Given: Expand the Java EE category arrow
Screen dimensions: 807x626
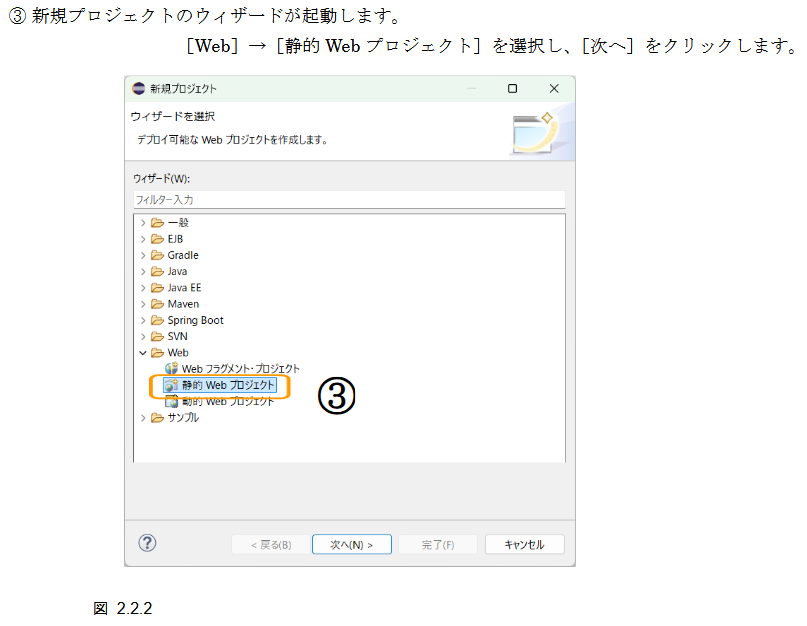Looking at the screenshot, I should click(x=143, y=288).
